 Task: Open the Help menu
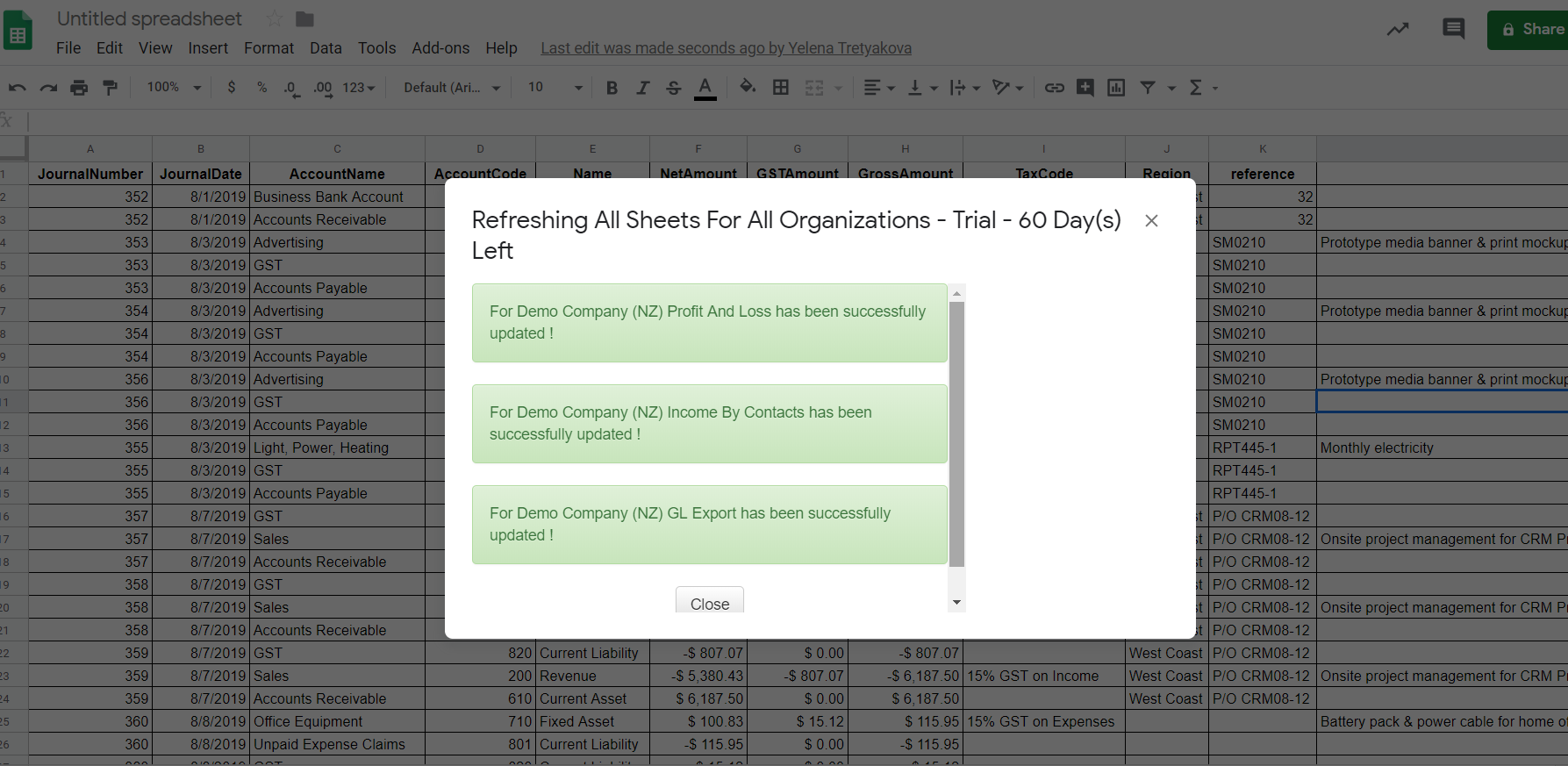coord(501,48)
